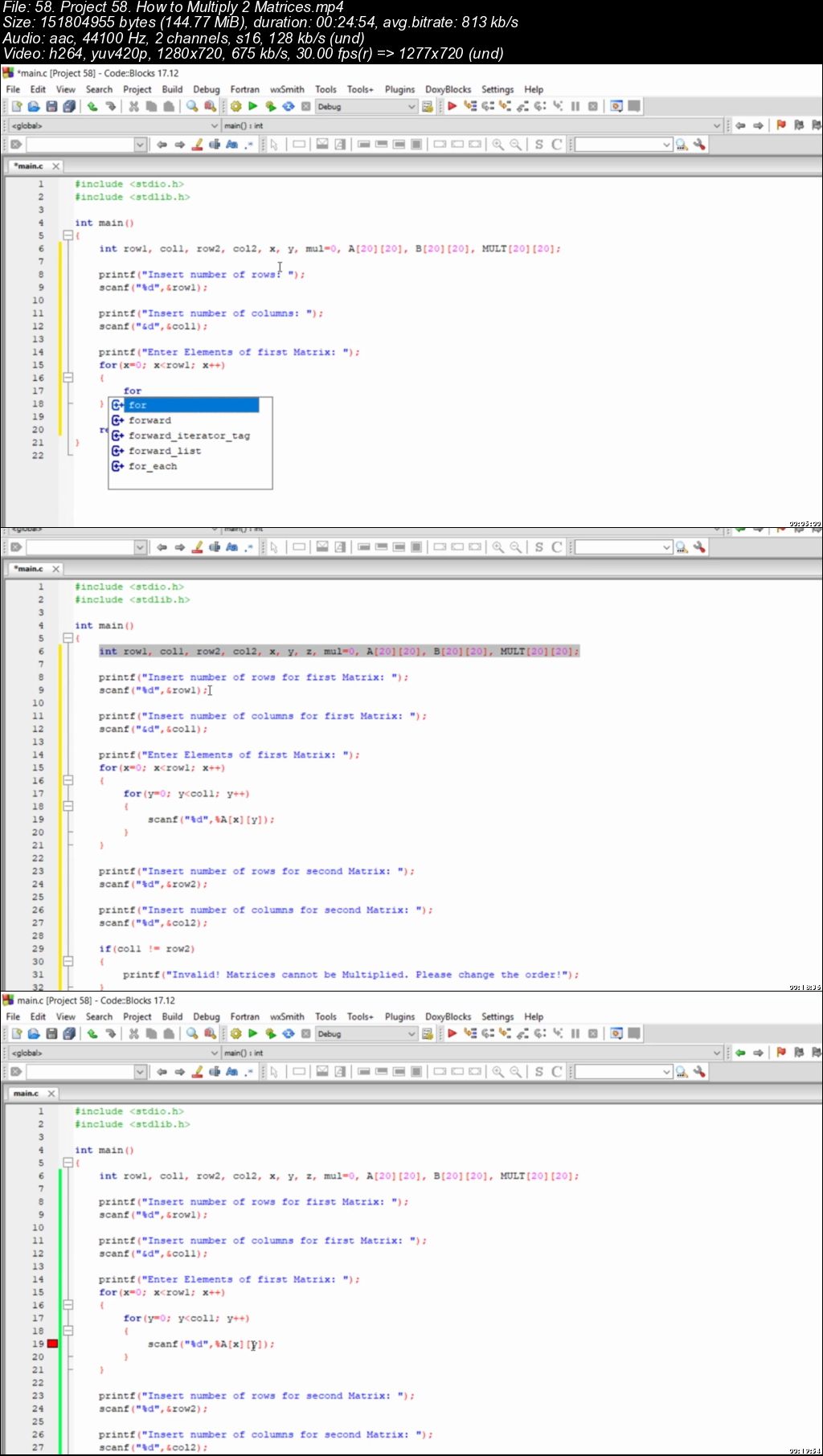The width and height of the screenshot is (823, 1456).
Task: Collapse fold marker at line 16, third frame
Action: 68,1305
